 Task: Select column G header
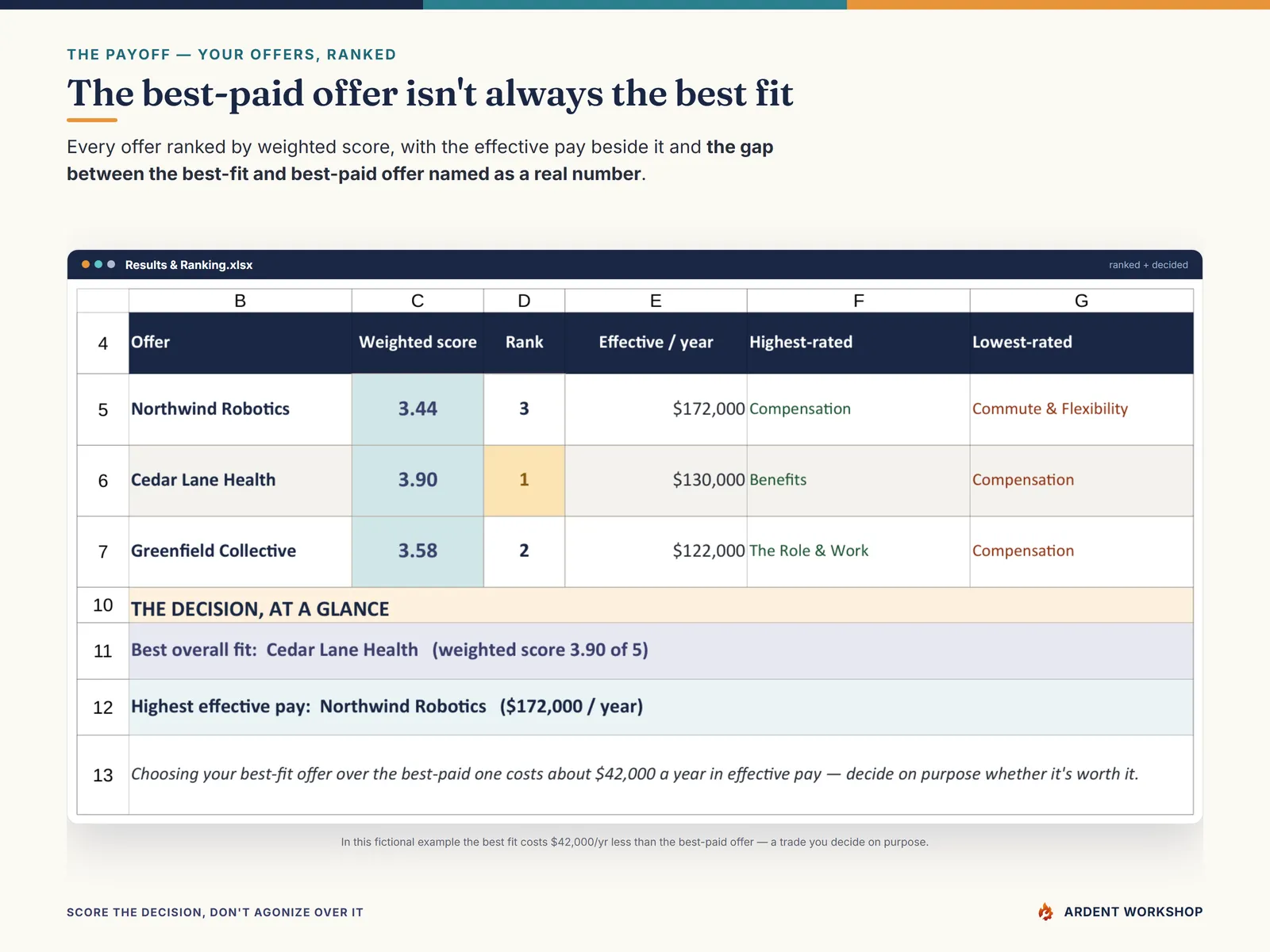pos(1081,301)
